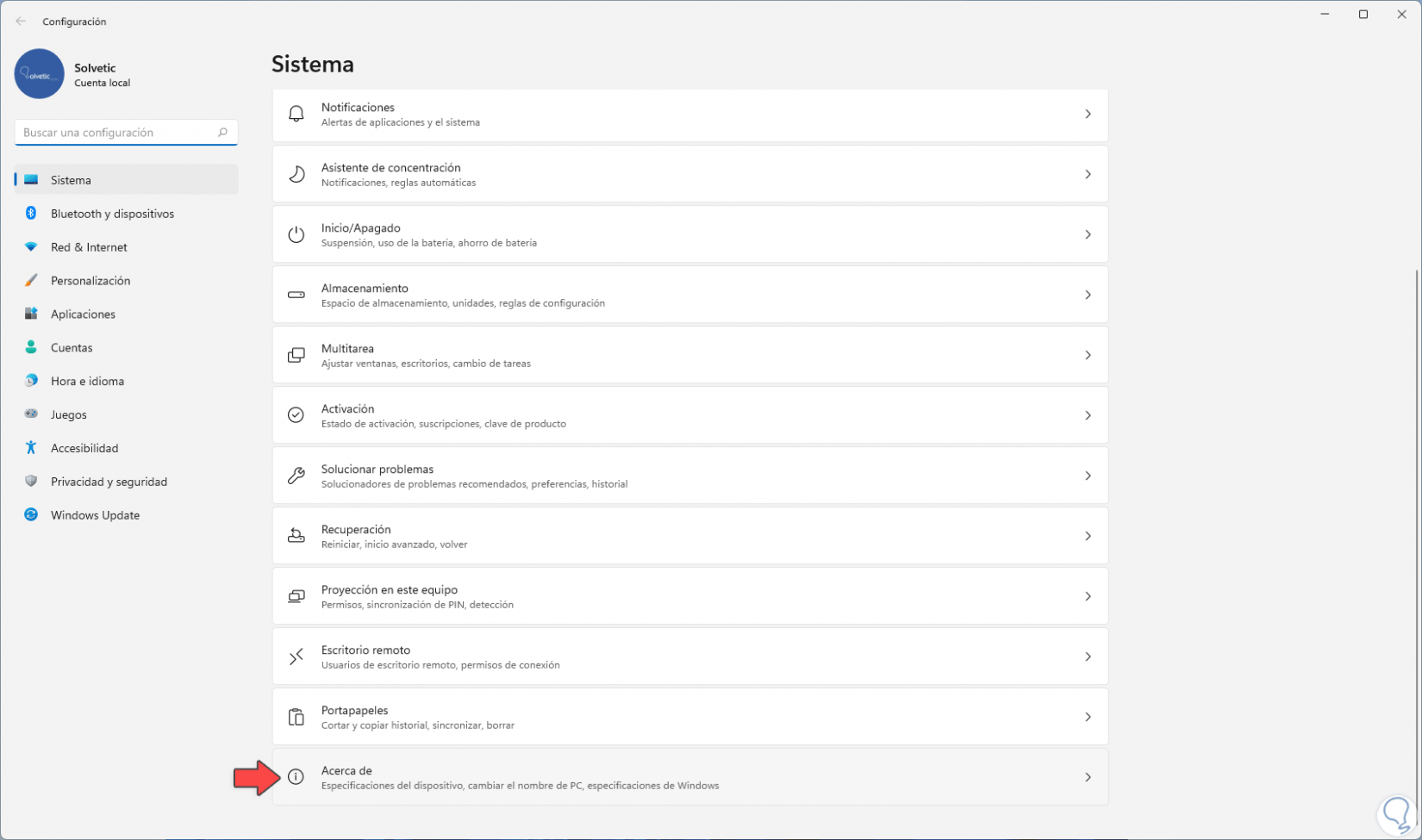Go to Windows Update section
This screenshot has height=840, width=1422.
[x=95, y=515]
